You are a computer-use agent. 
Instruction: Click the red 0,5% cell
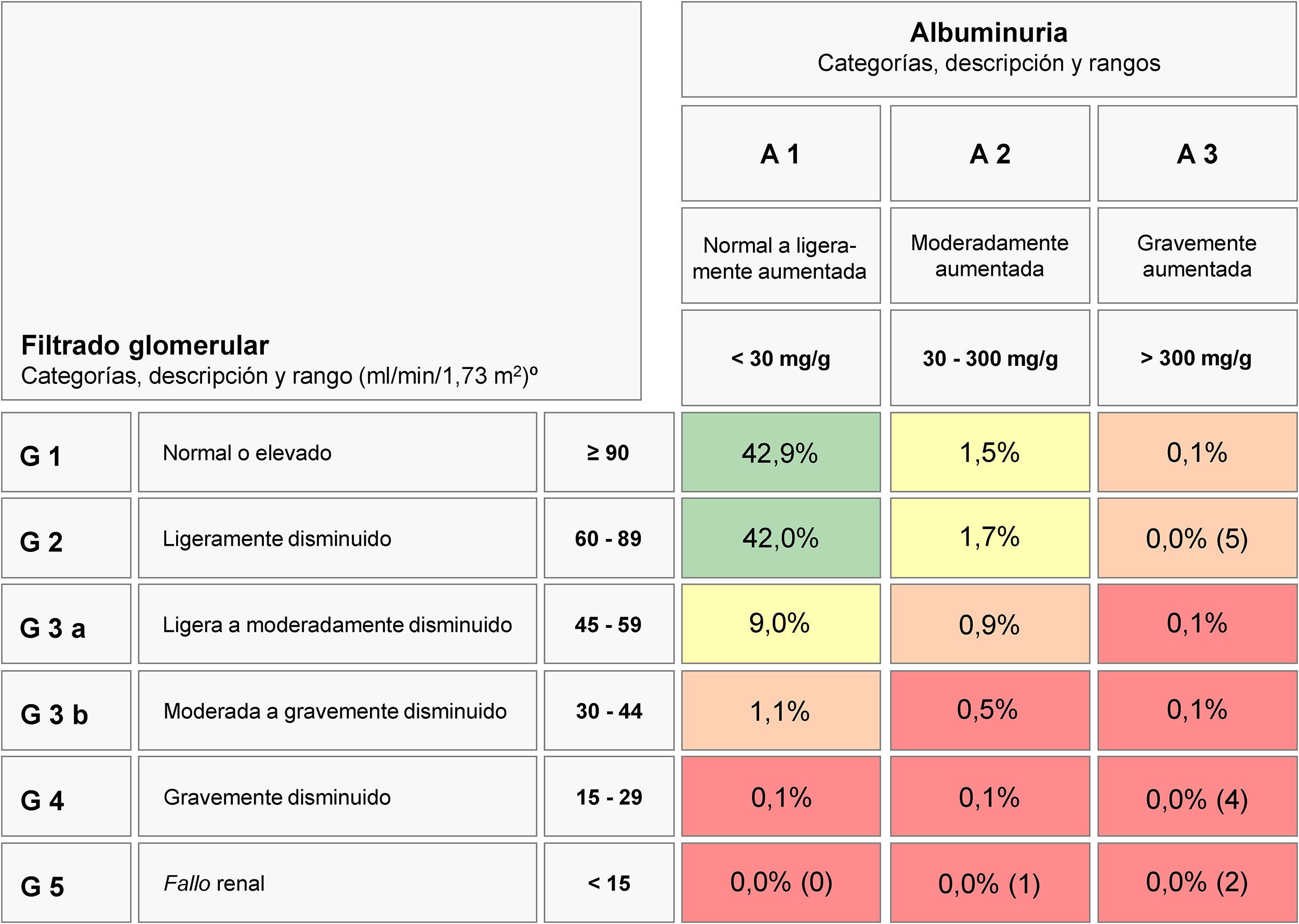pyautogui.click(x=990, y=710)
